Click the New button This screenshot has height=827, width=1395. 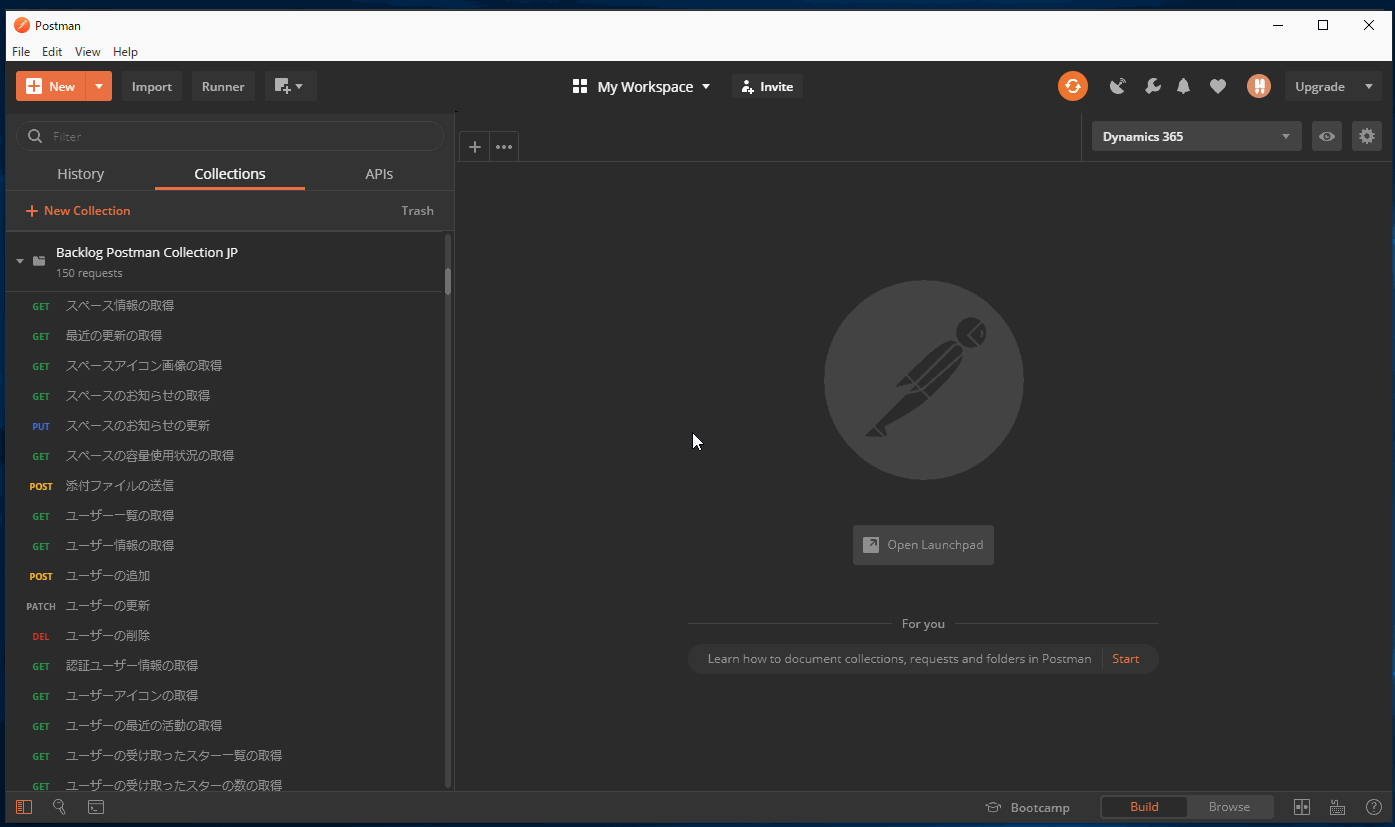51,86
